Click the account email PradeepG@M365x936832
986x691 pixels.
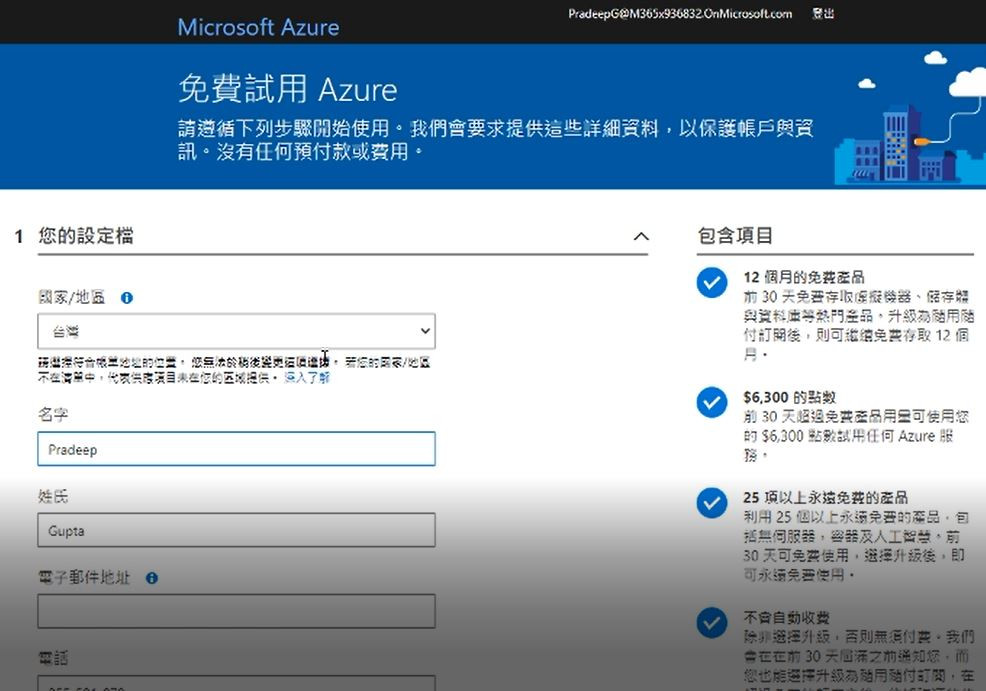coord(680,14)
